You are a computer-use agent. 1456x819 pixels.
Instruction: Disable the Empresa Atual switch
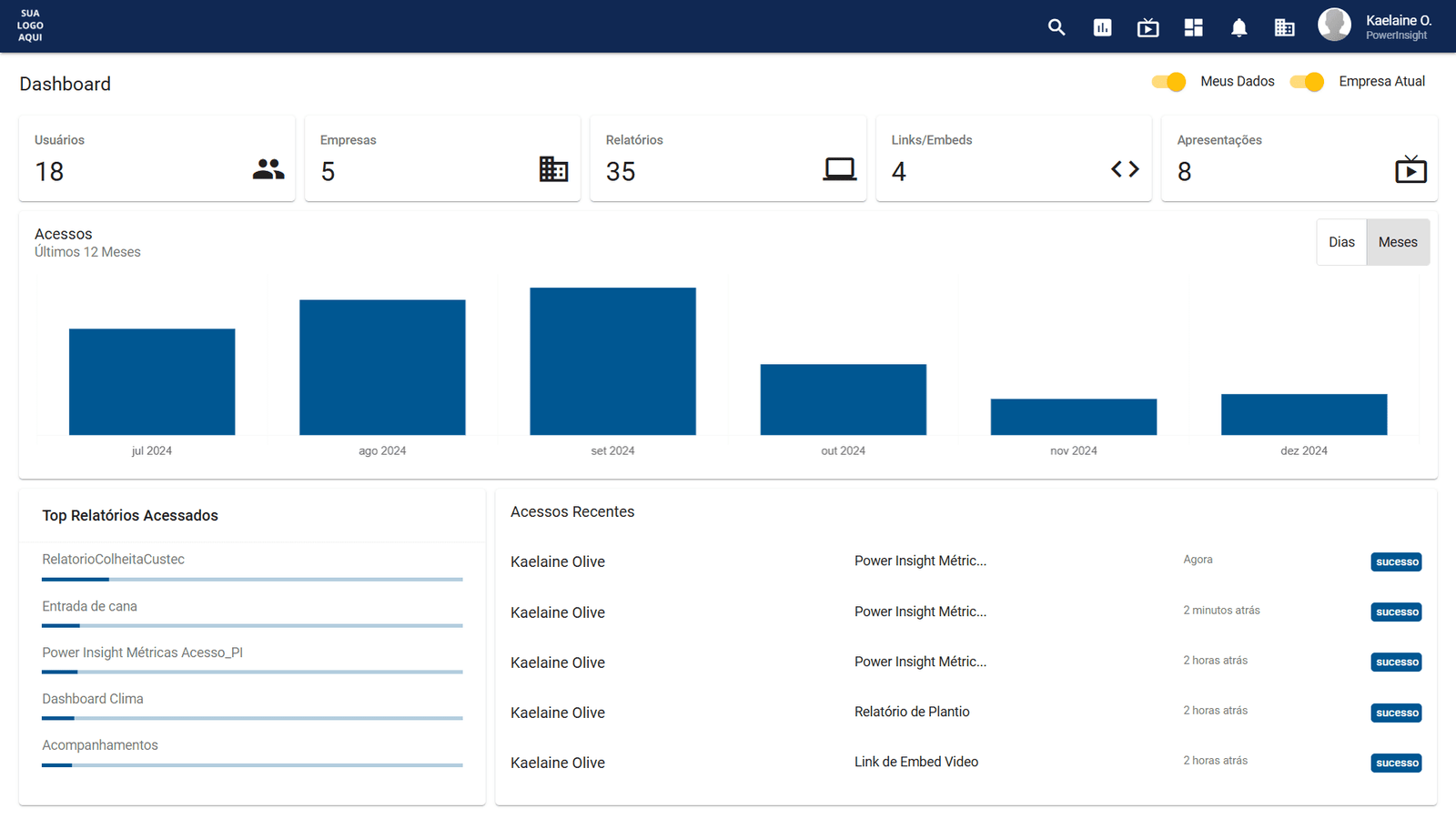click(1307, 82)
